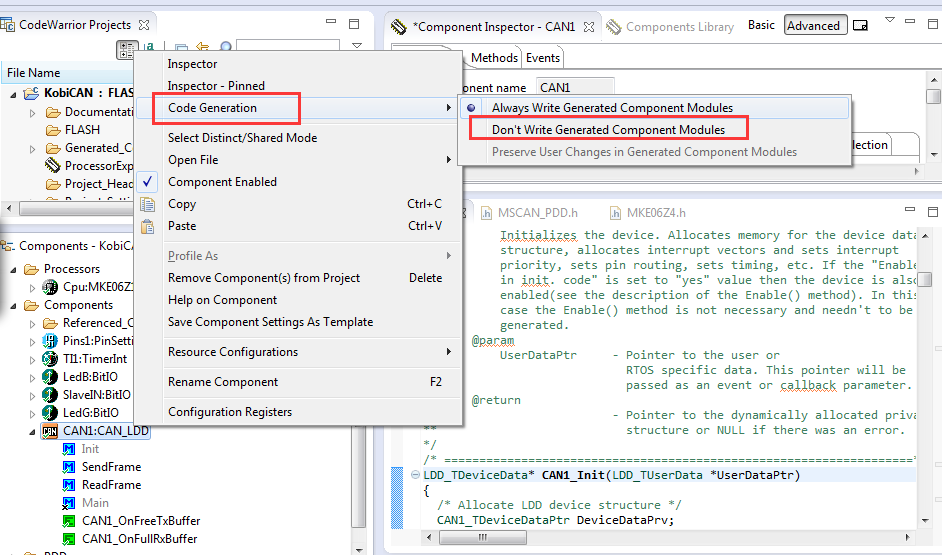The width and height of the screenshot is (942, 555).
Task: Click editor horizontal scrollbar thumb
Action: [x=482, y=537]
